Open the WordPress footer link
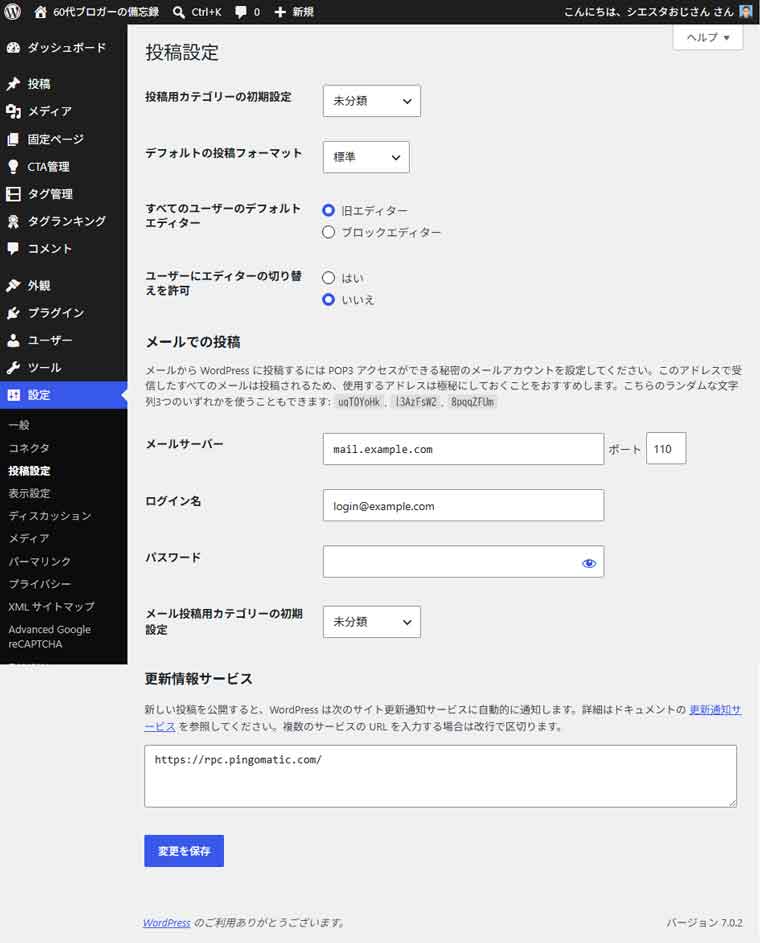Viewport: 760px width, 943px height. 167,923
